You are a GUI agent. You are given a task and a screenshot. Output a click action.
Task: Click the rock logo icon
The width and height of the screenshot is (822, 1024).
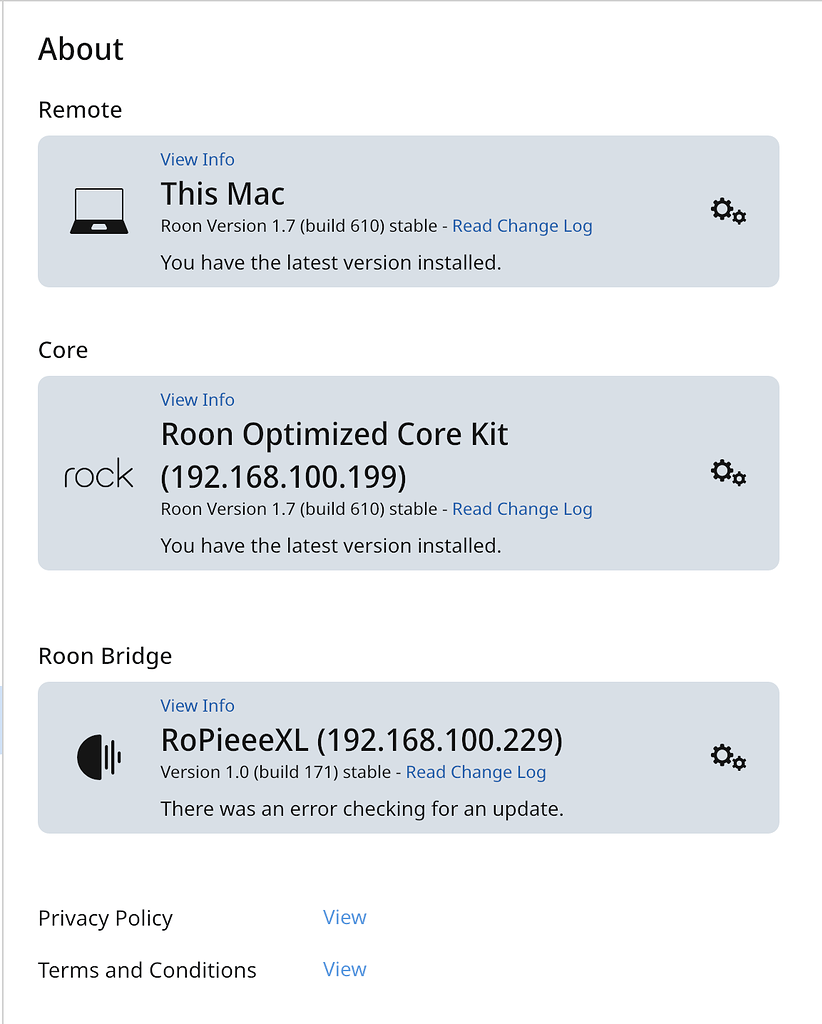[x=99, y=473]
